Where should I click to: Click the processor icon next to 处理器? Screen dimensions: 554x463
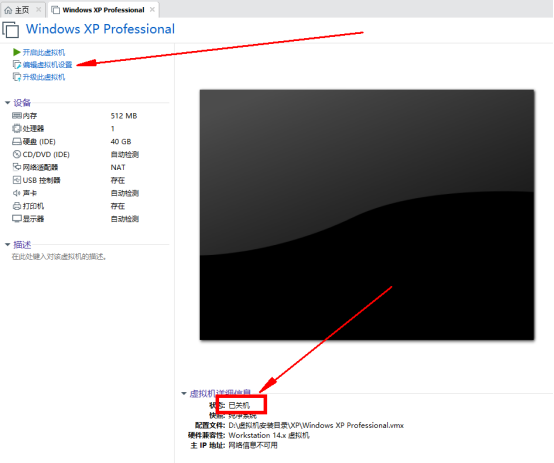tap(17, 128)
